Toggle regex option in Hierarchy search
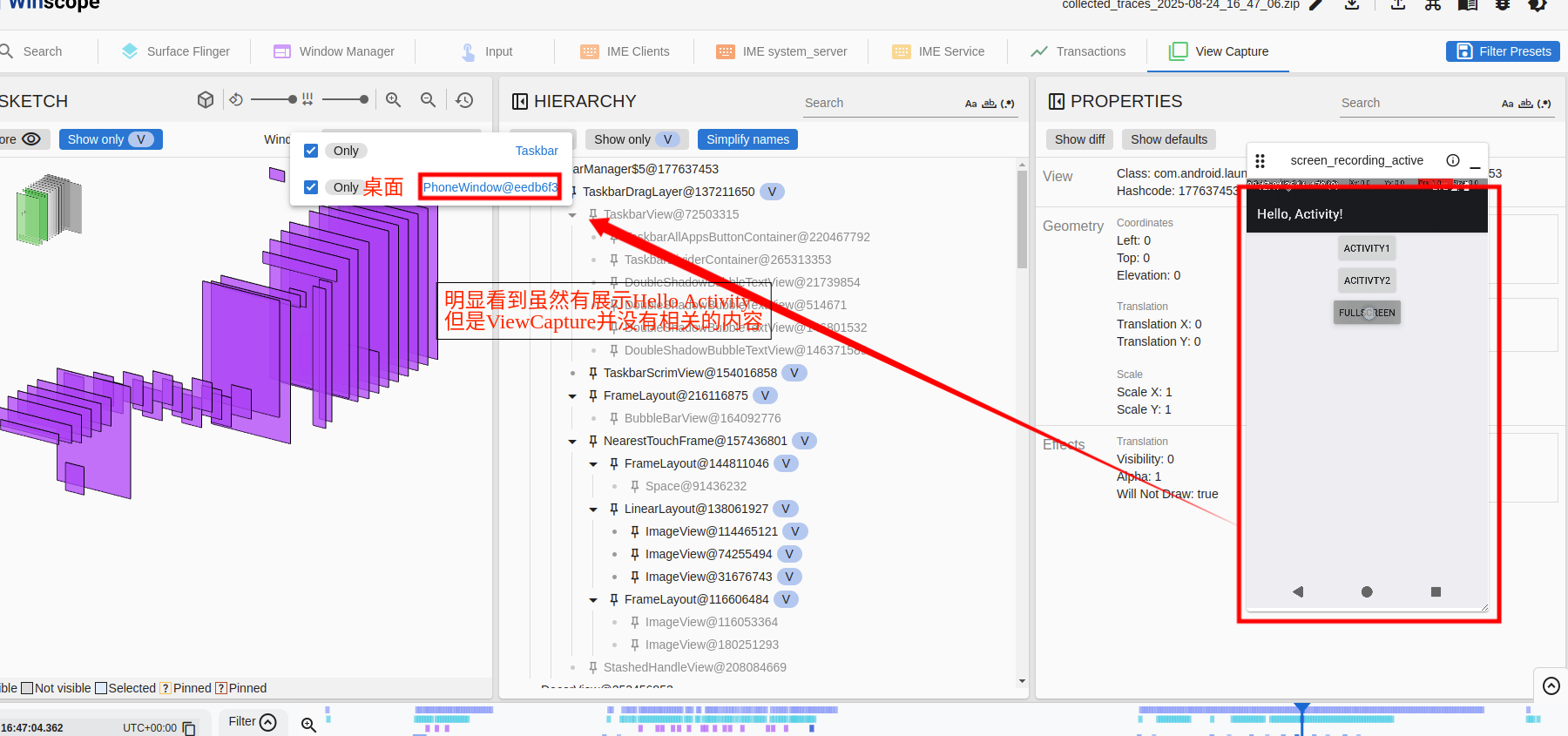 (1008, 104)
